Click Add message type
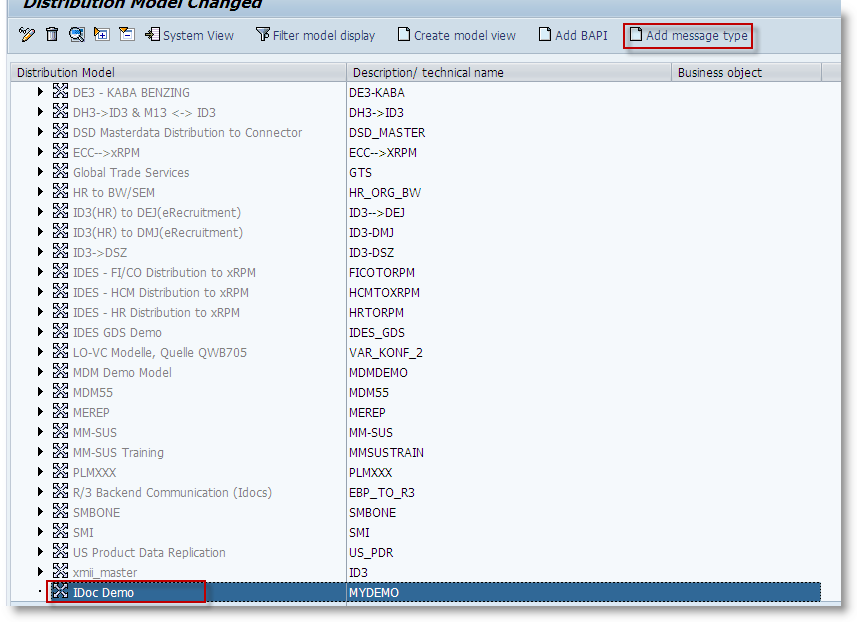 (x=688, y=35)
